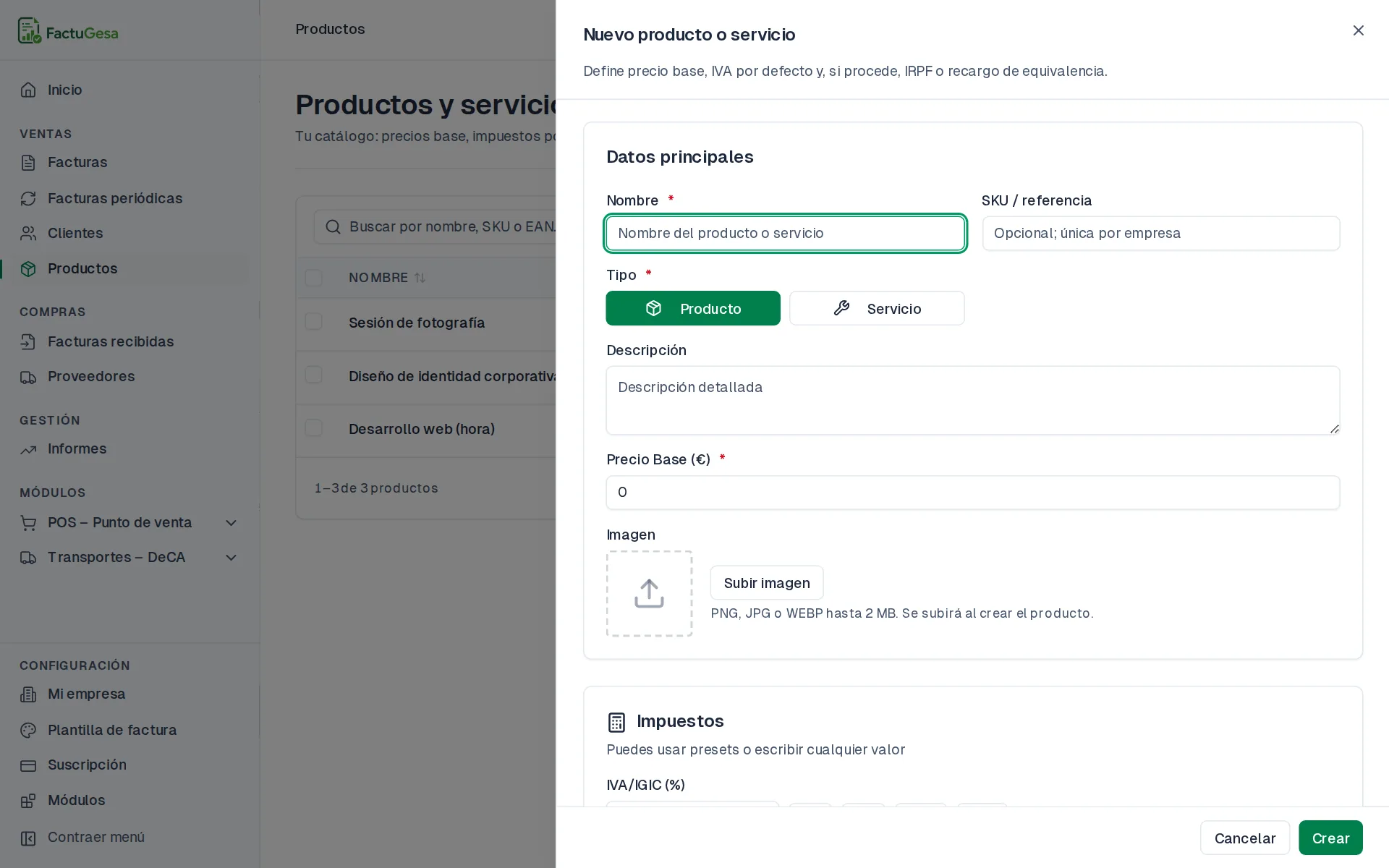Focus the Nombre input field

coord(786,233)
